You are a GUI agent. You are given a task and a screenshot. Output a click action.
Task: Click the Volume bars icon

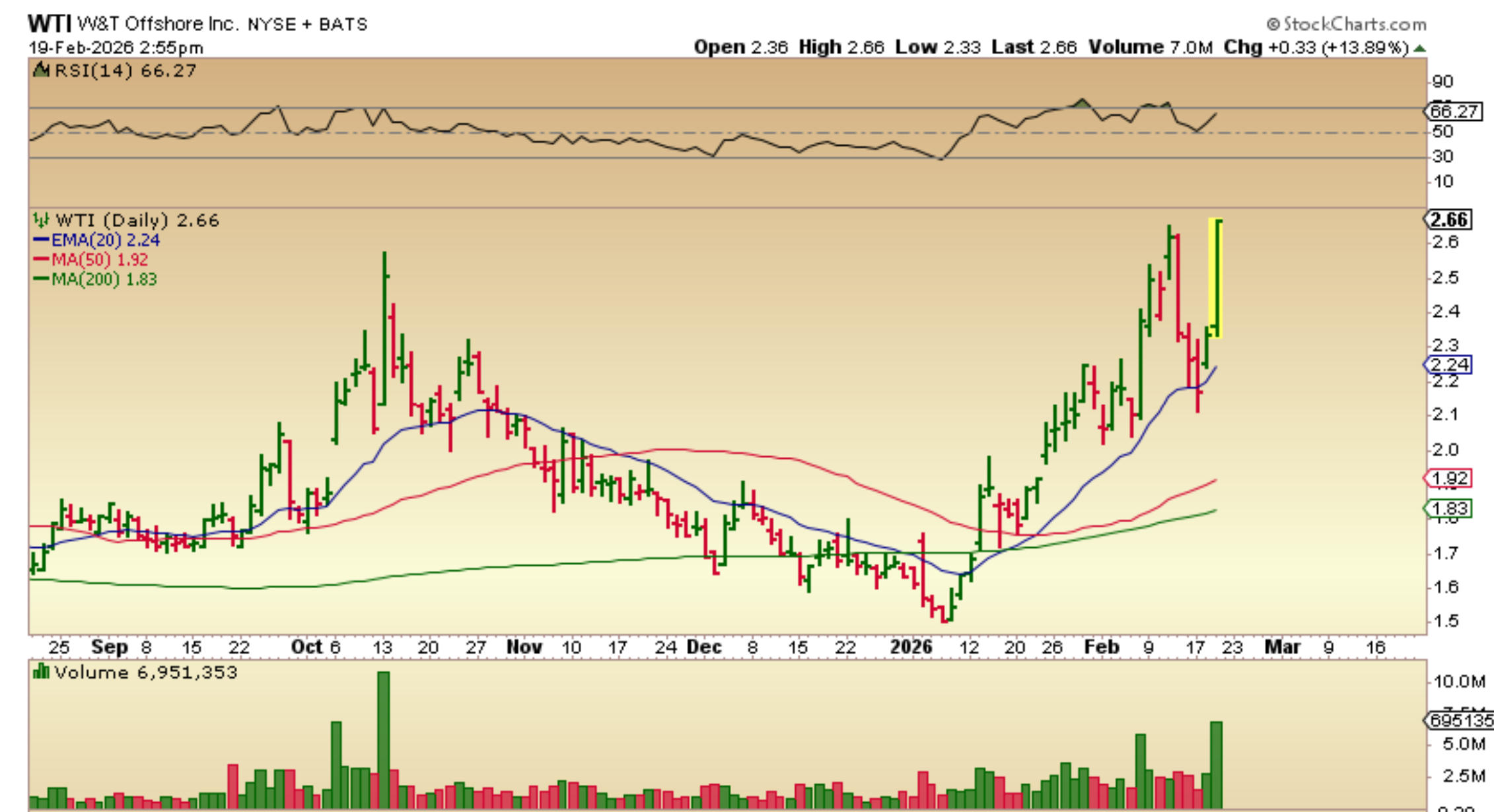[41, 672]
